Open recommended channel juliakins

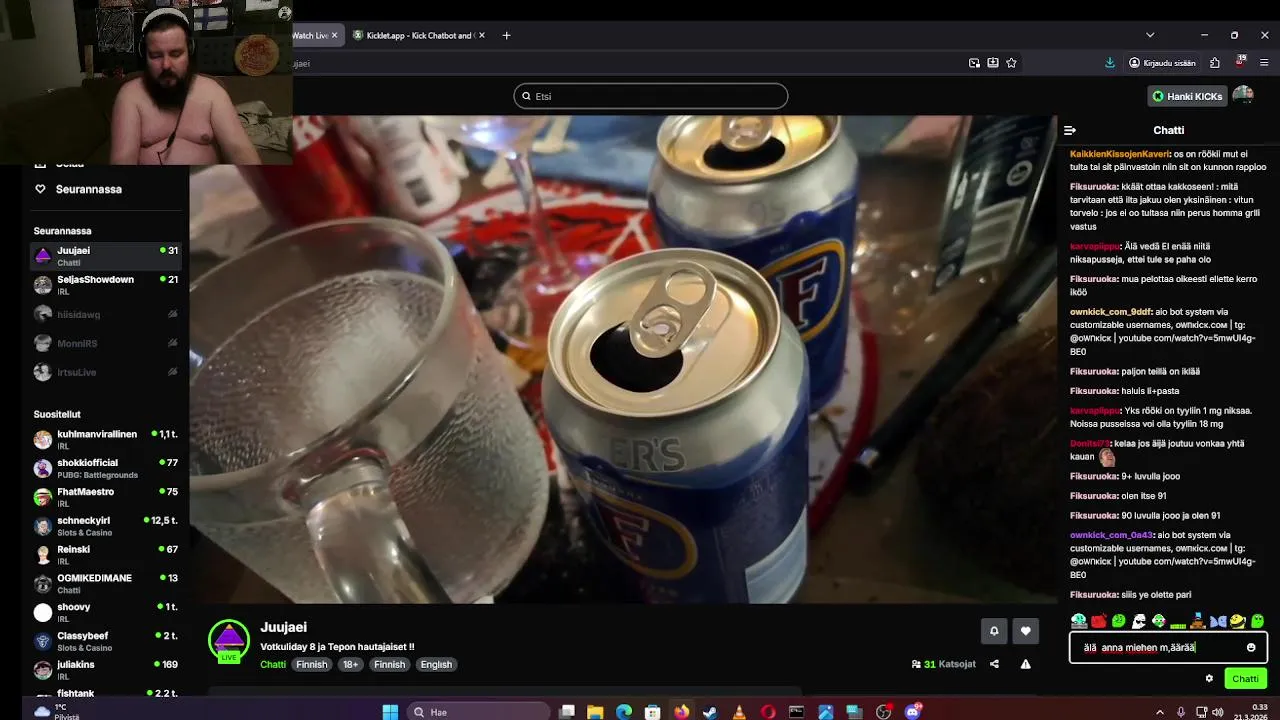[106, 669]
